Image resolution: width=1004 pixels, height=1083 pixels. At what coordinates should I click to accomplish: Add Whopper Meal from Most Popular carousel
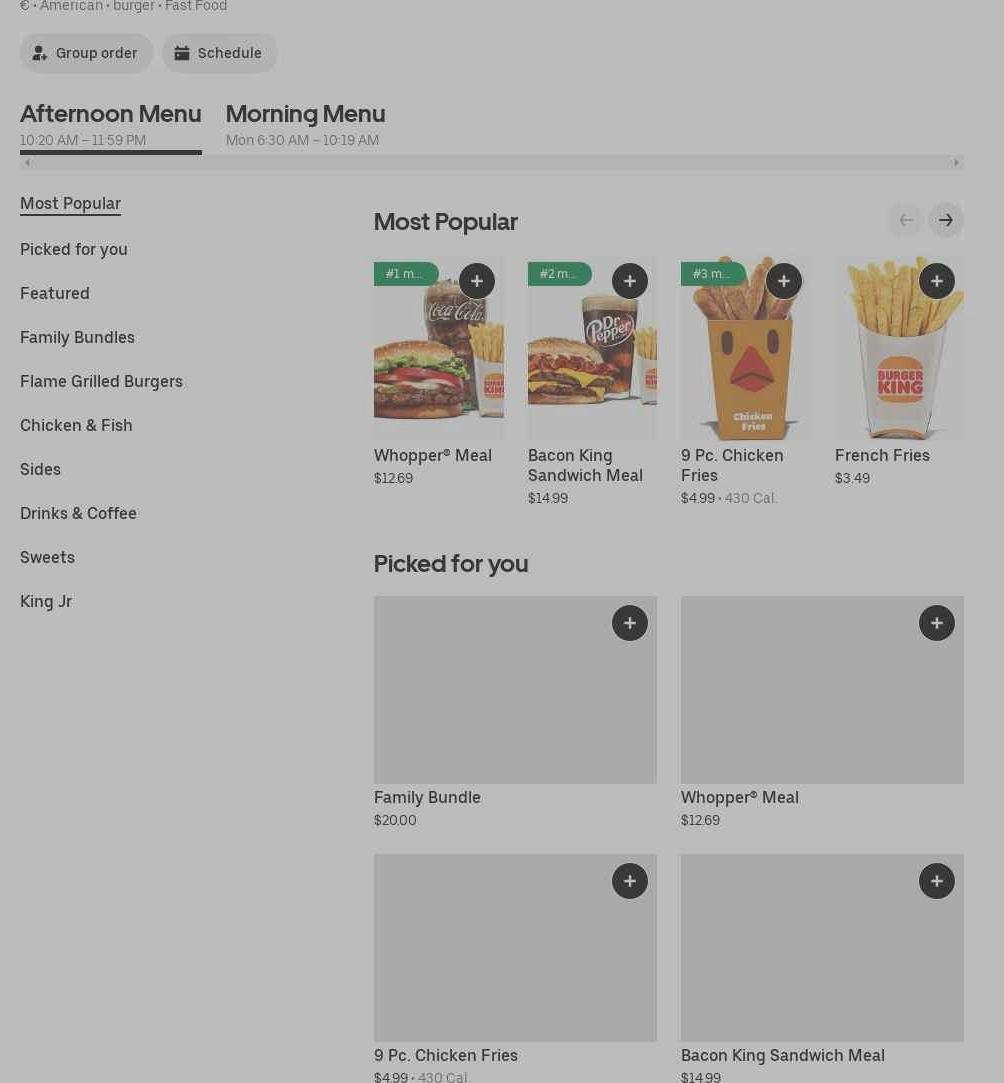[477, 281]
